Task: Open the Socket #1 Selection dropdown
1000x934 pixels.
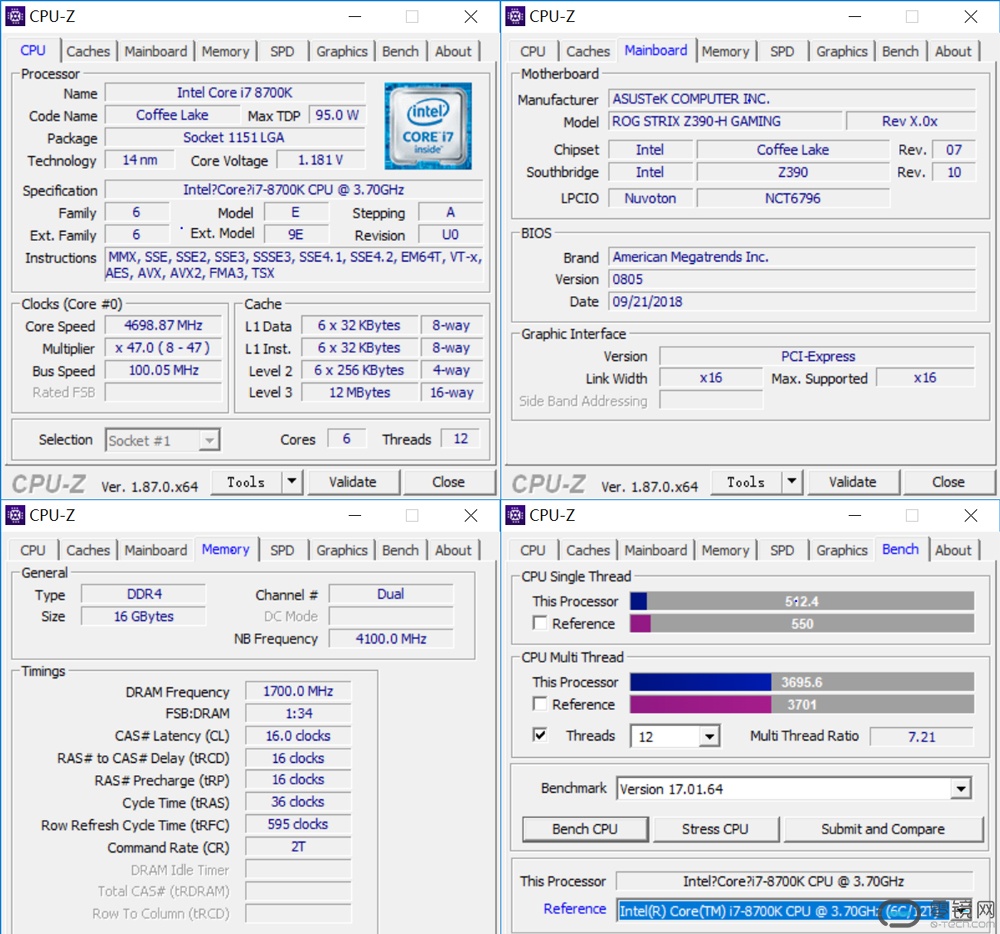Action: click(163, 440)
